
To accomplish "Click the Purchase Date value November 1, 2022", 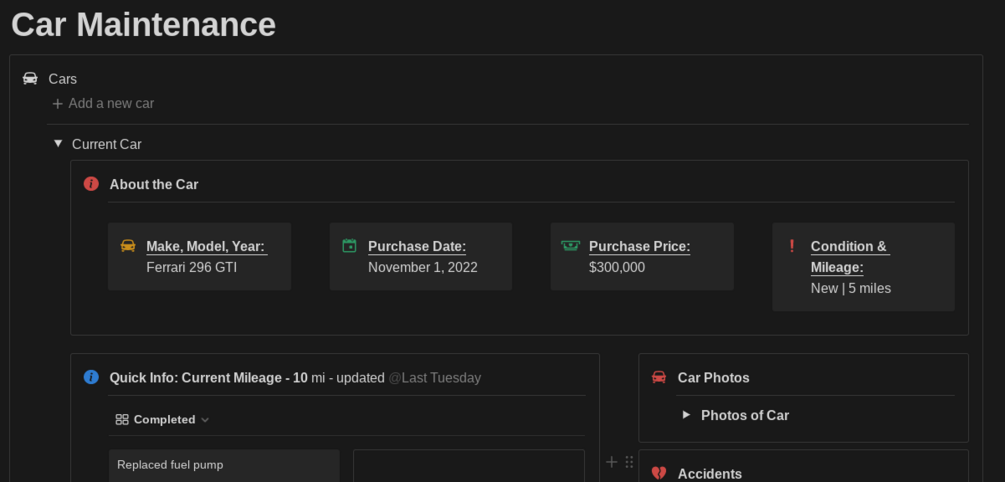I will pos(423,267).
